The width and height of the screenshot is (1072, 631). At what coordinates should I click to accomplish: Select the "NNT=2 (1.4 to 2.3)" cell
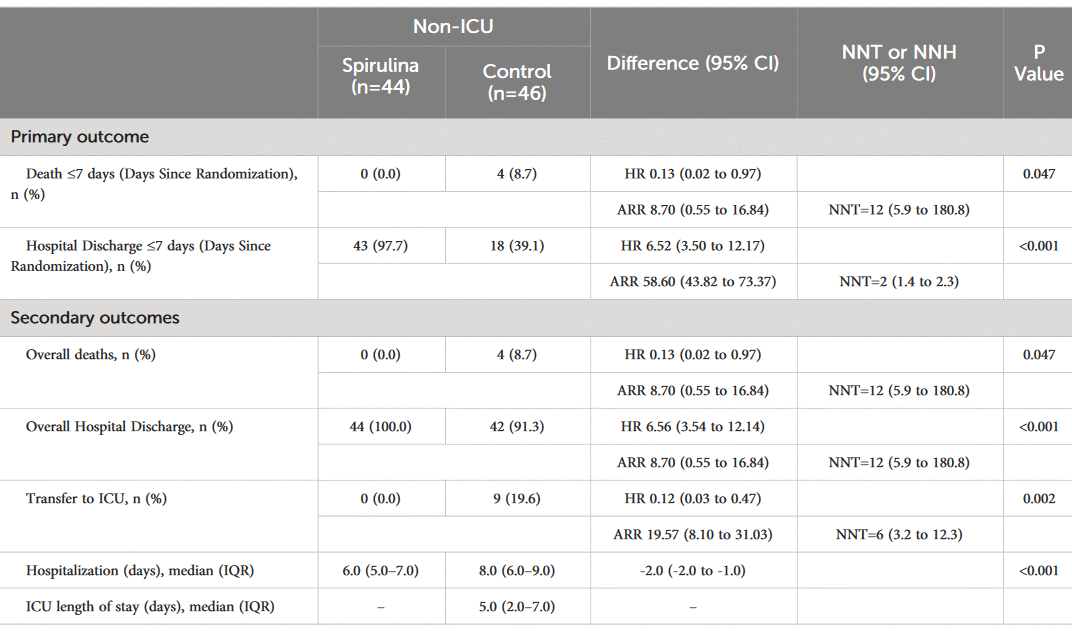click(899, 282)
